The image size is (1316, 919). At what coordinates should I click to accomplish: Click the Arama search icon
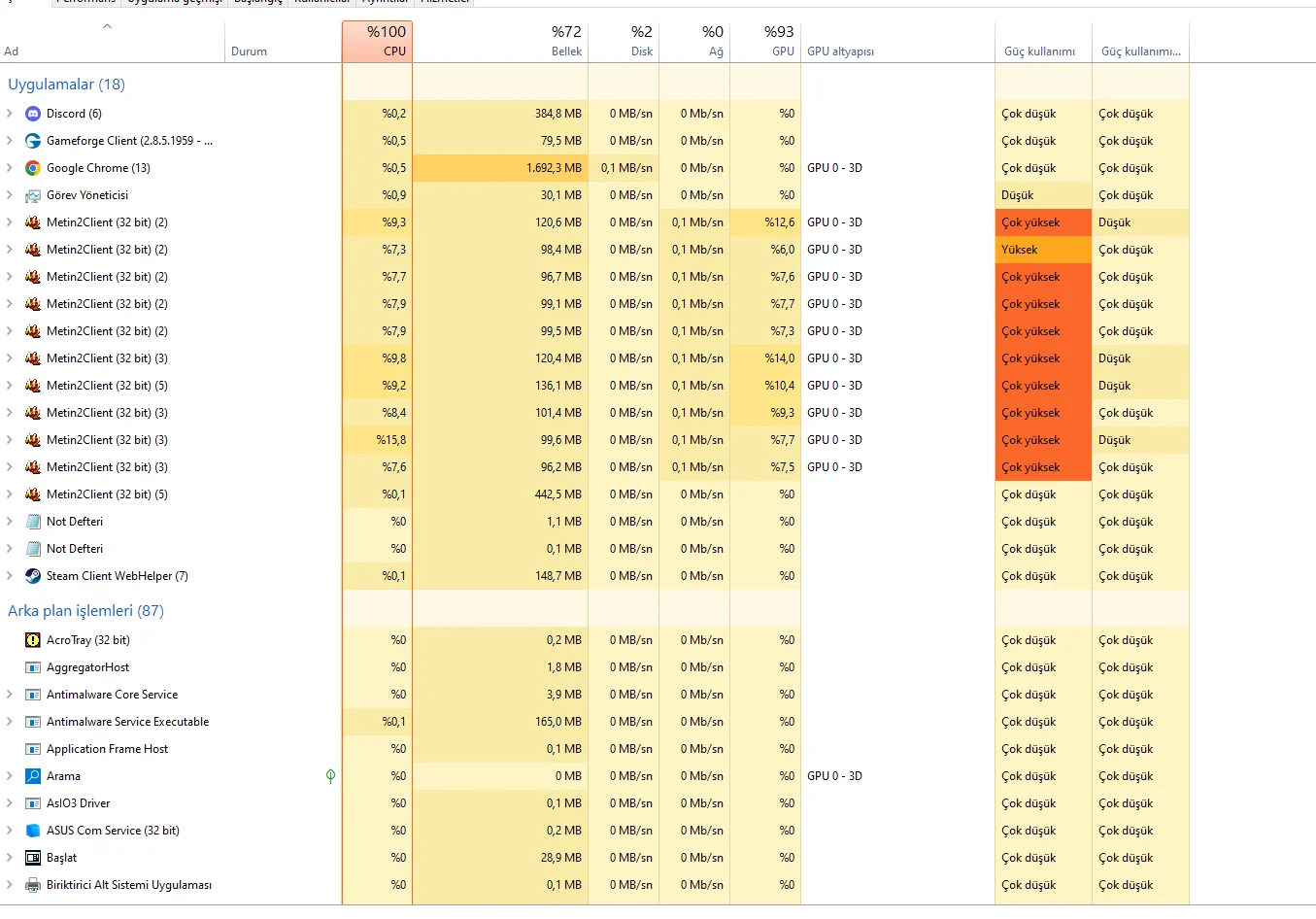click(x=33, y=776)
